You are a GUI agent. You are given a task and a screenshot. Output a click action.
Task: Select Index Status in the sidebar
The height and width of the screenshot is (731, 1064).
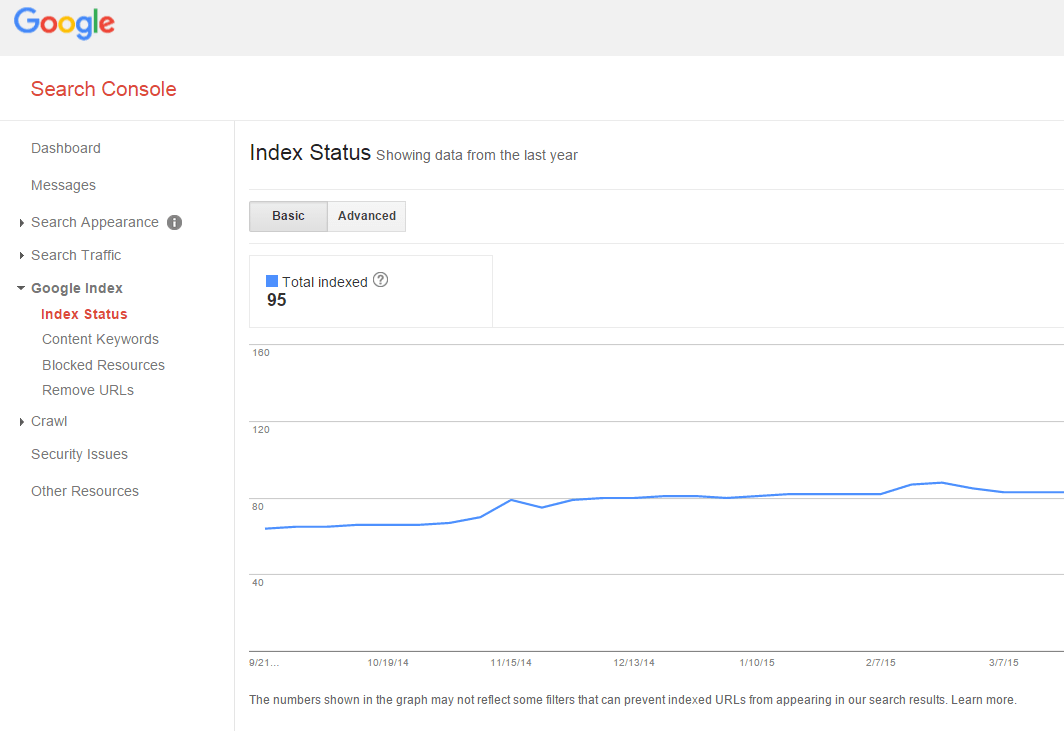(x=84, y=314)
